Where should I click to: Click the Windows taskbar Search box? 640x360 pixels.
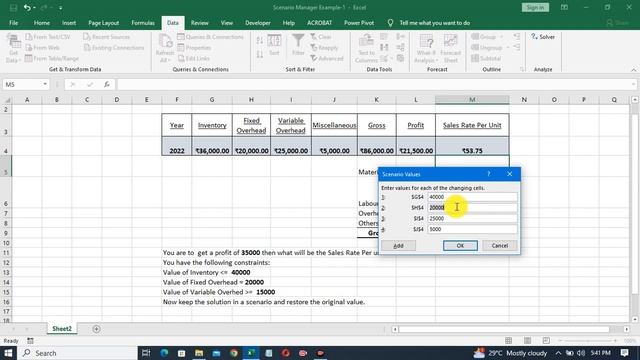[78, 353]
